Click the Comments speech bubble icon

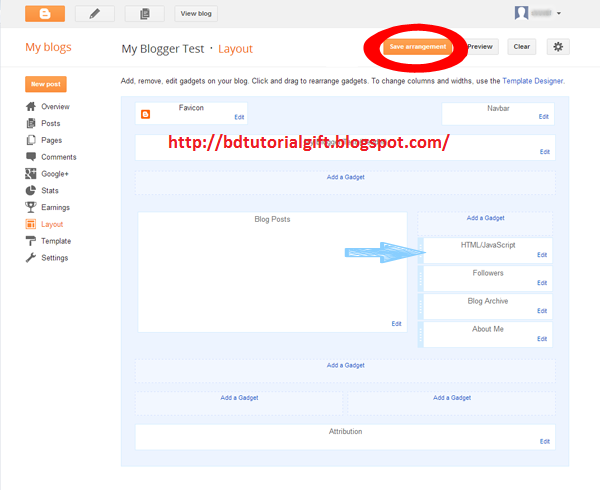[31, 156]
